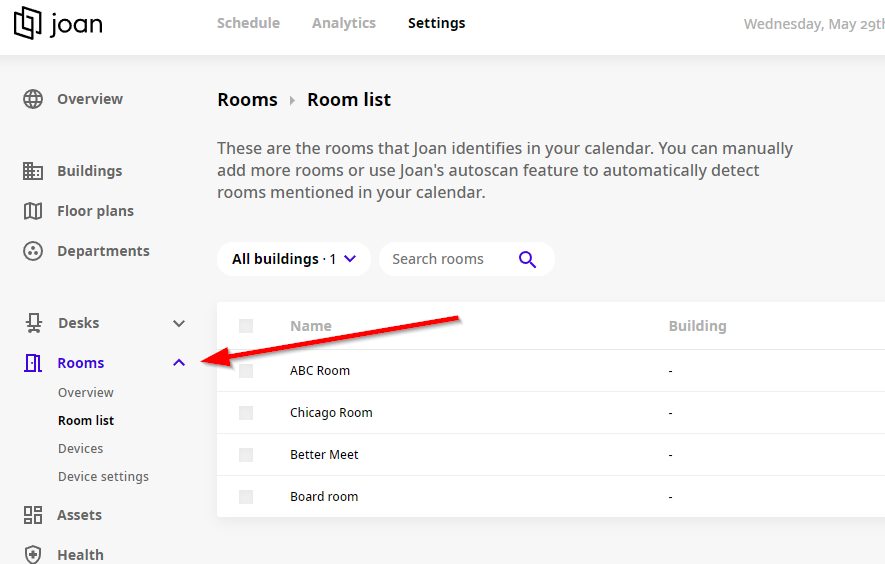Viewport: 885px width, 564px height.
Task: Open the Analytics tab
Action: (x=343, y=23)
